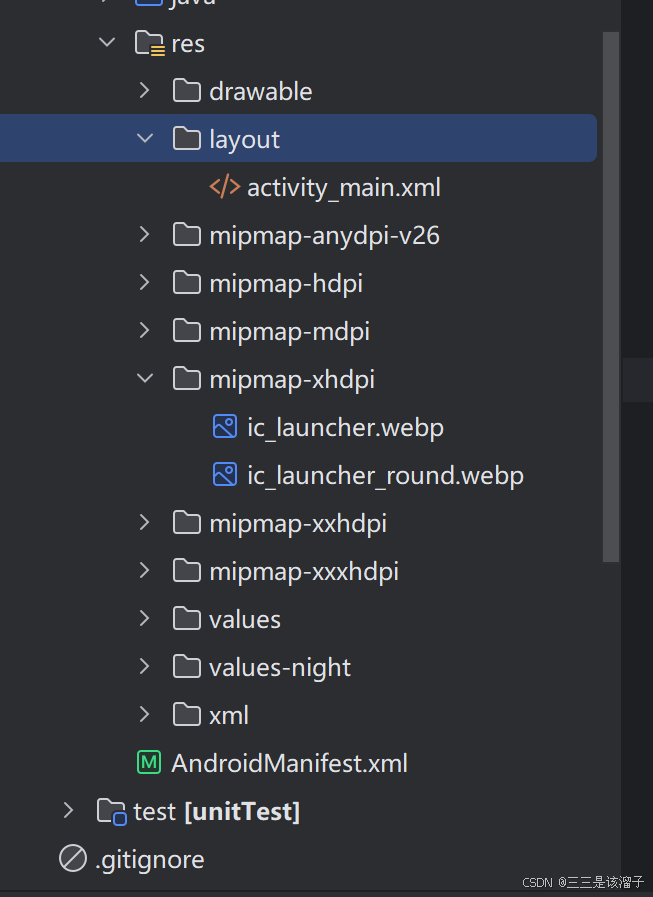Select the xml folder label

(x=229, y=715)
